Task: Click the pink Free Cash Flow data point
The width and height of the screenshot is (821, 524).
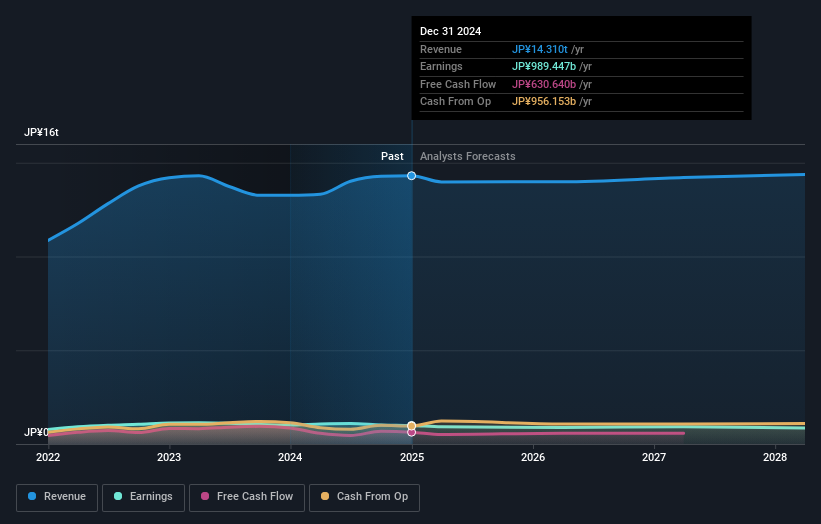Action: (x=412, y=432)
